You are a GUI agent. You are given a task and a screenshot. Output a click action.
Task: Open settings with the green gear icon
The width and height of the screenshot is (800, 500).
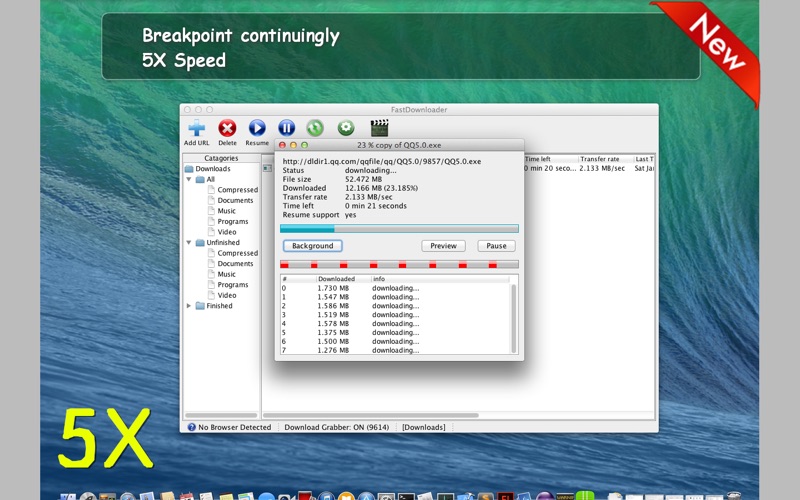[346, 128]
